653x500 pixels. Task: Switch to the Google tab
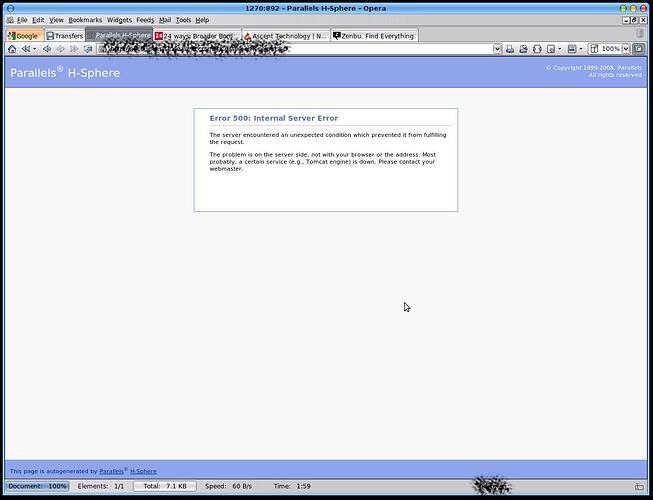click(25, 36)
